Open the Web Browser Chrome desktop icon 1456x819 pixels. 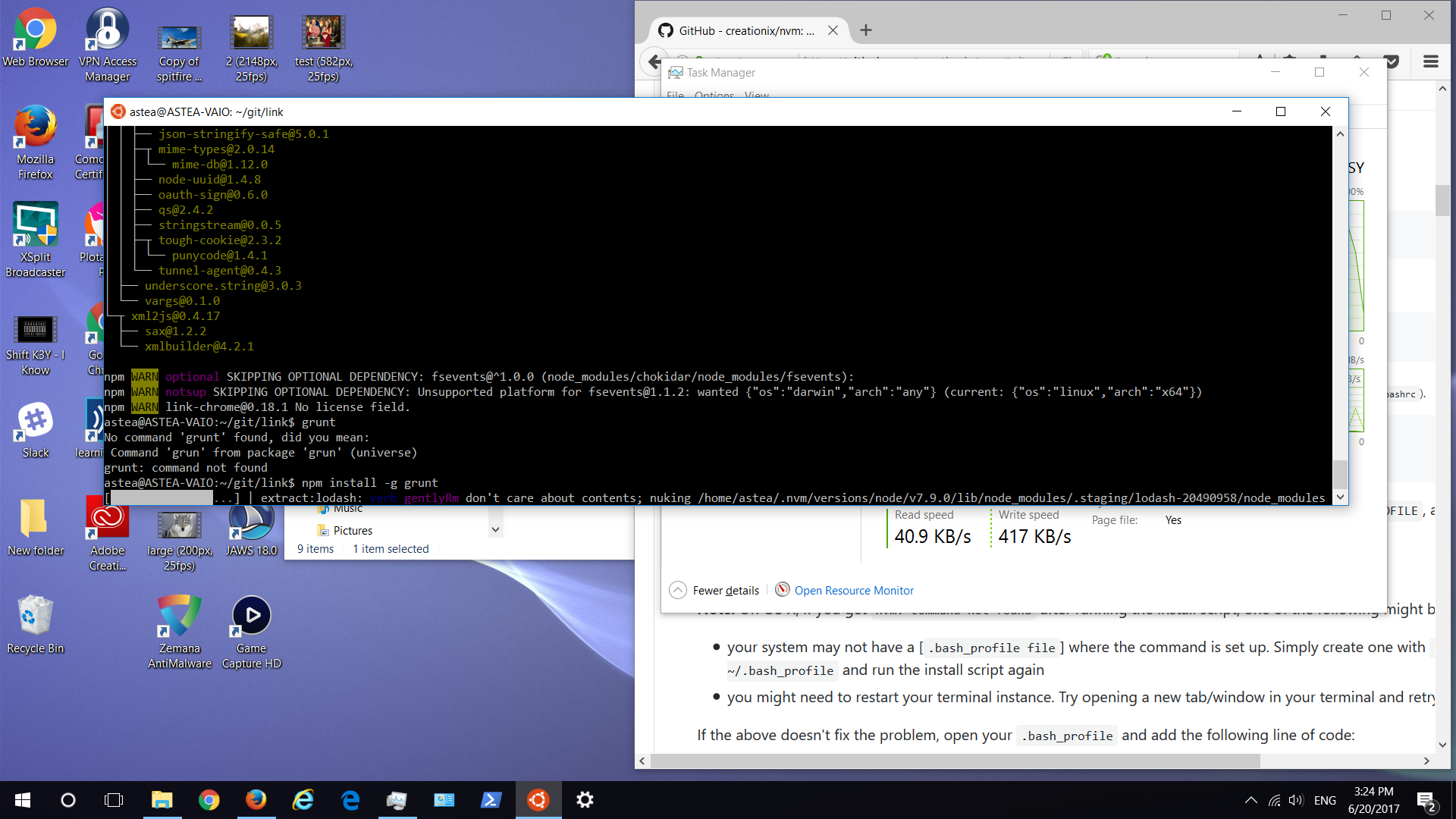[35, 38]
